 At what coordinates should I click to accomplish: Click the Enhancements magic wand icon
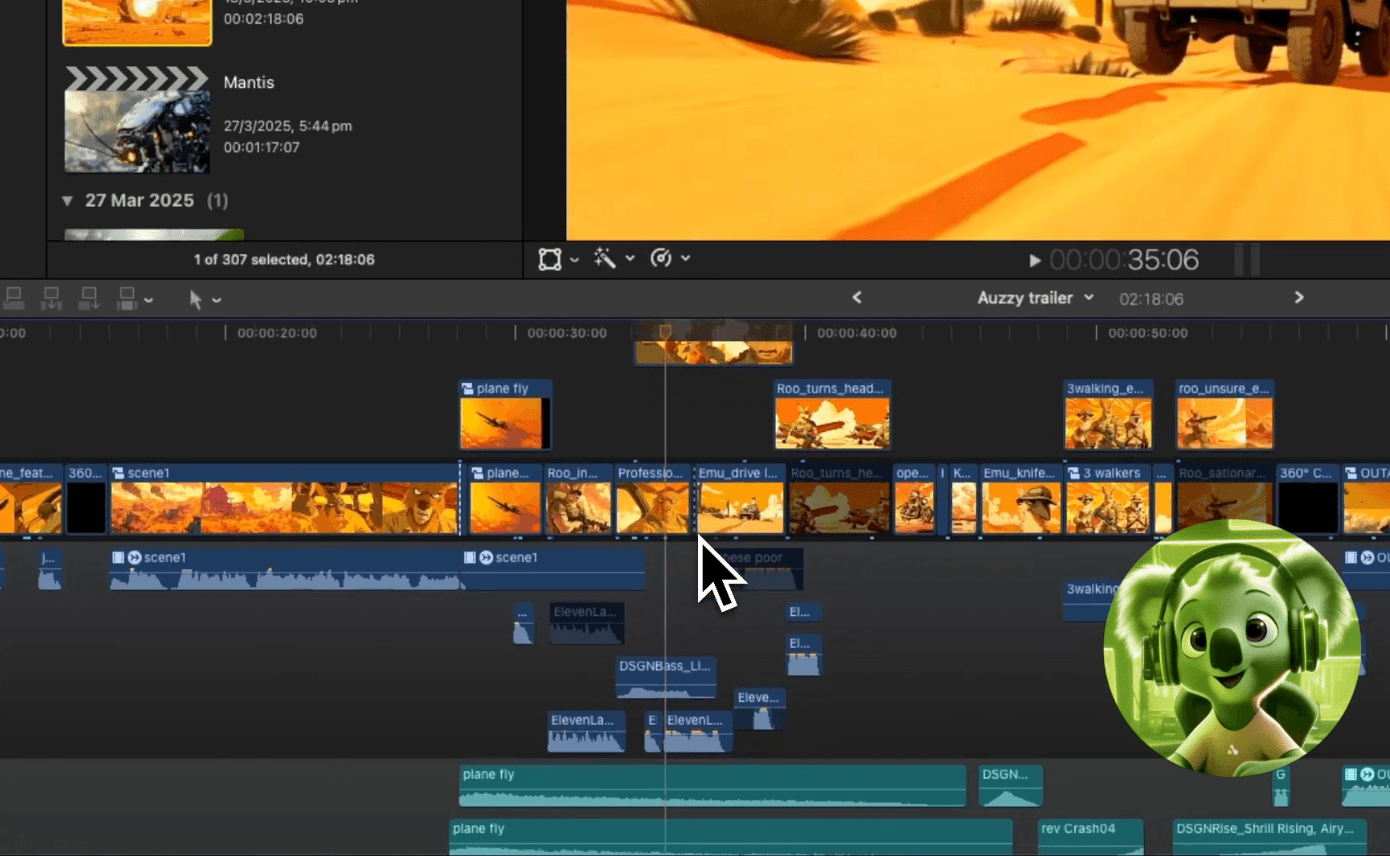606,258
